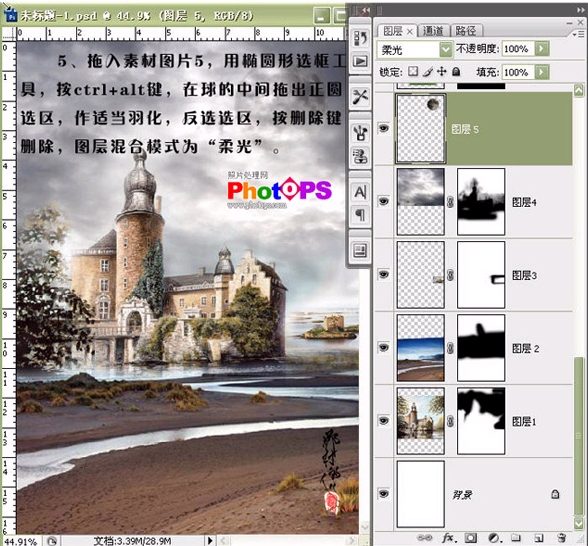The height and width of the screenshot is (546, 588).
Task: Create new adjustment layer icon
Action: [494, 538]
